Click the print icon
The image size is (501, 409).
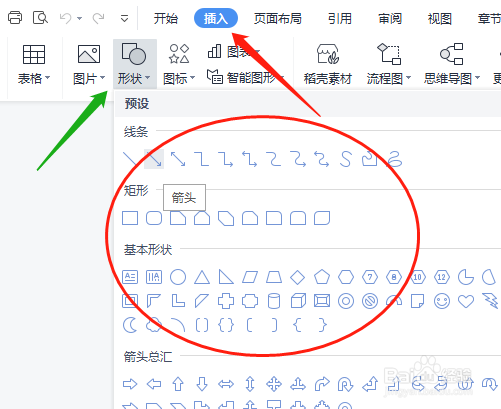[15, 18]
